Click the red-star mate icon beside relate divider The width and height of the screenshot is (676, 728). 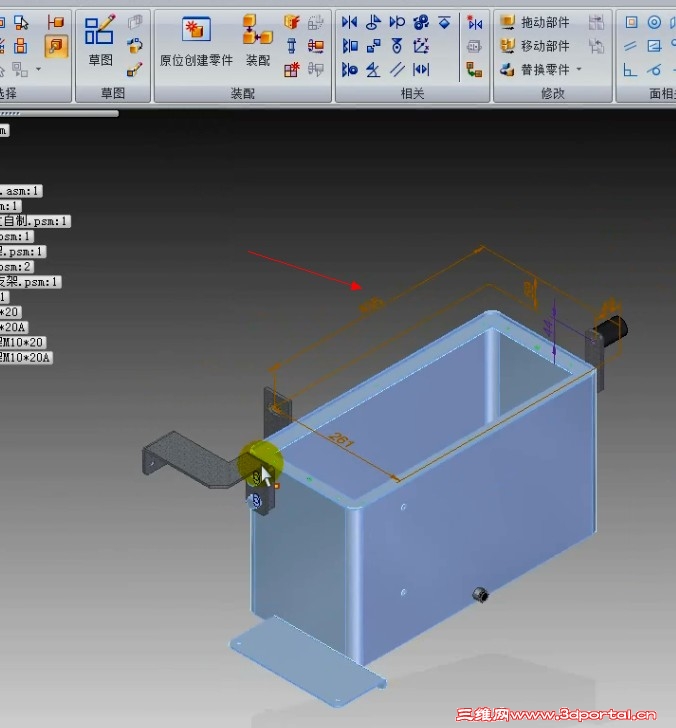(474, 22)
